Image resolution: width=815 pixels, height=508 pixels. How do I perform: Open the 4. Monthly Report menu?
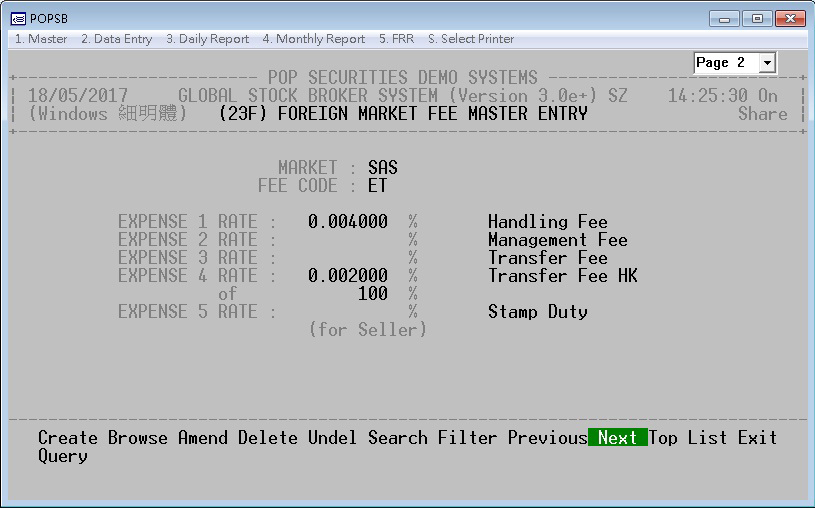(313, 39)
